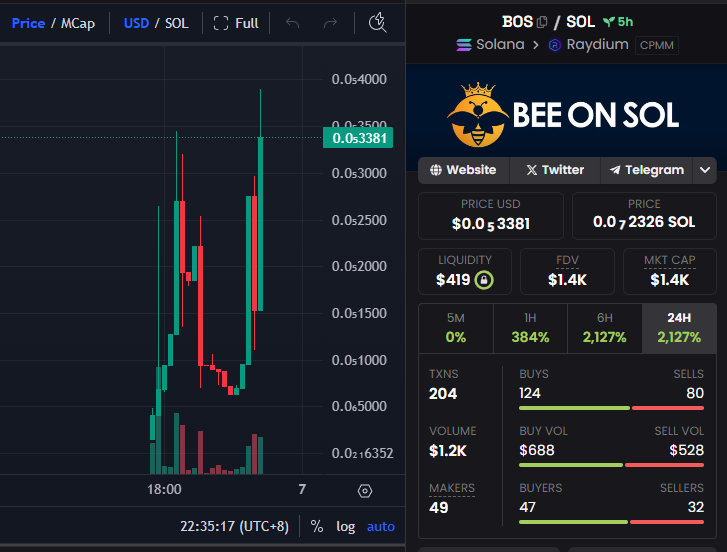
Task: Click the BUY VOL value $688
Action: pos(537,450)
